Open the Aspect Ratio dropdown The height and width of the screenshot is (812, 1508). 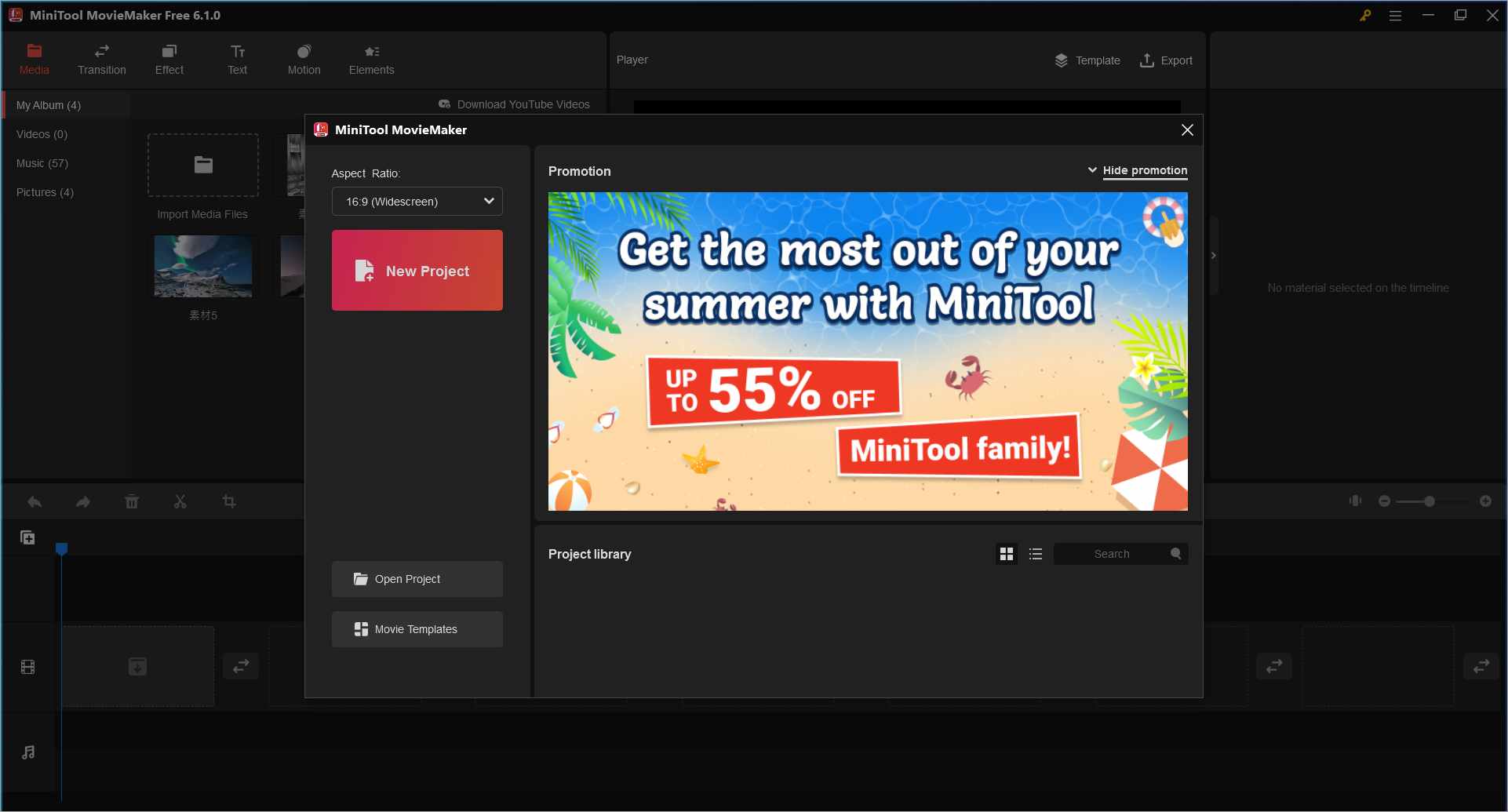click(417, 202)
